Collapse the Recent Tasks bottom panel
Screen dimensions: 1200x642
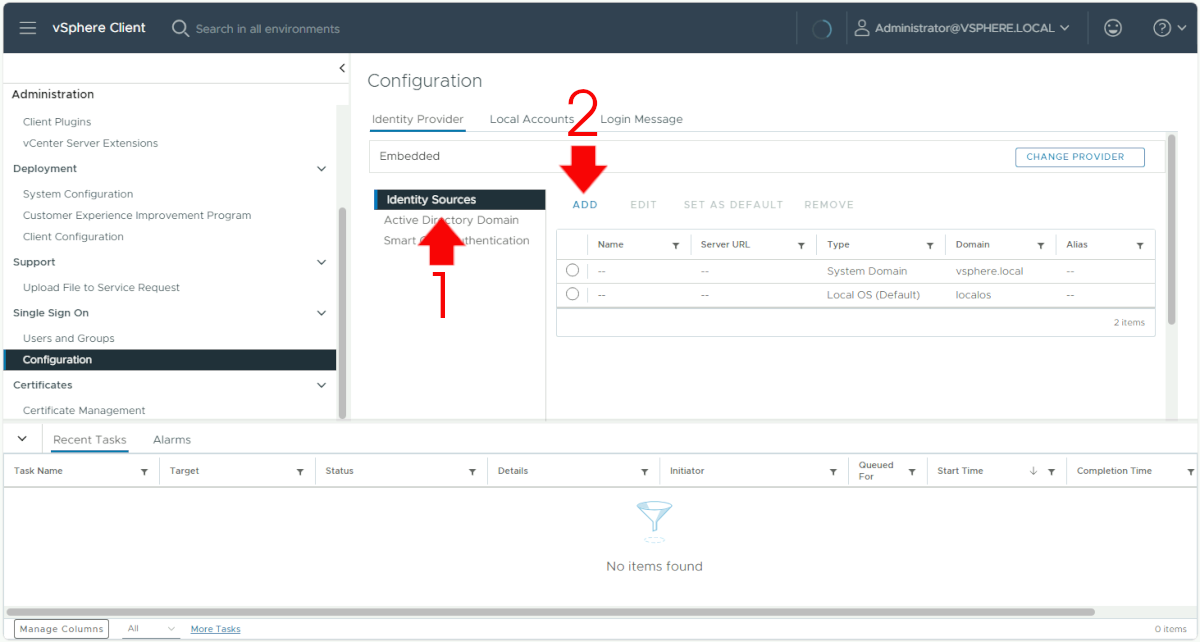pyautogui.click(x=22, y=439)
